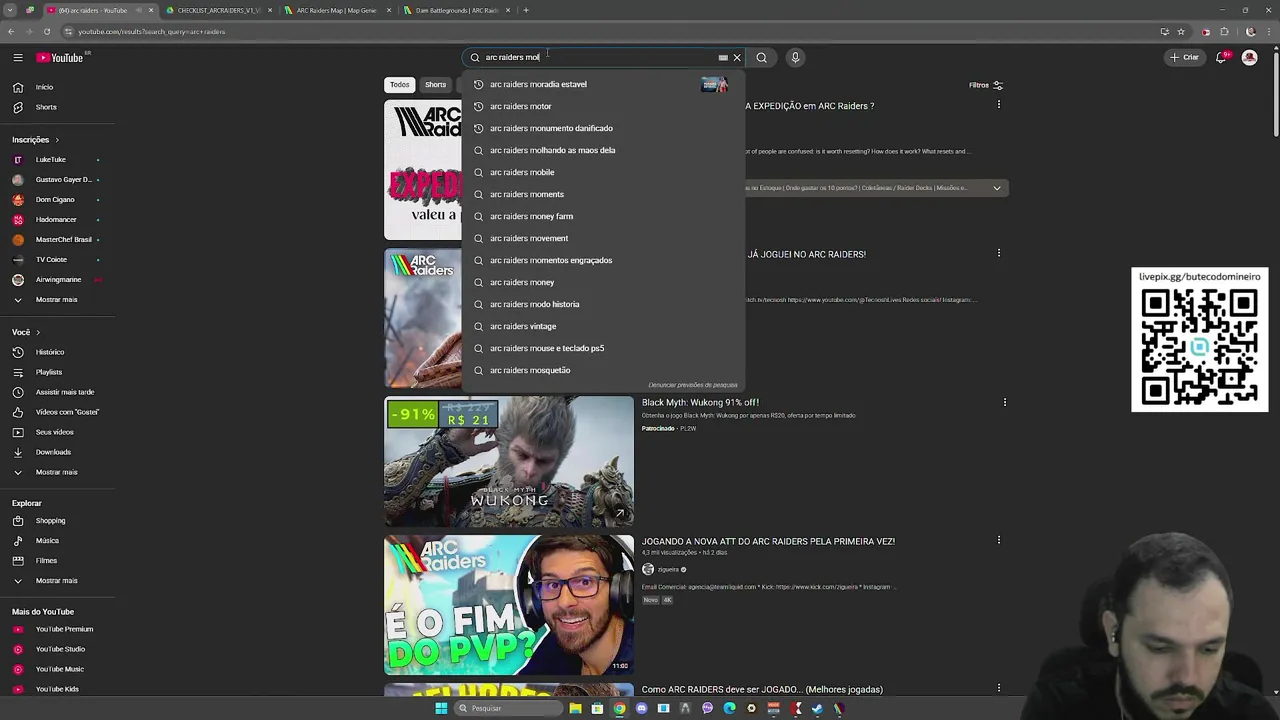The width and height of the screenshot is (1280, 720).
Task: Open the notifications bell
Action: tap(1222, 57)
